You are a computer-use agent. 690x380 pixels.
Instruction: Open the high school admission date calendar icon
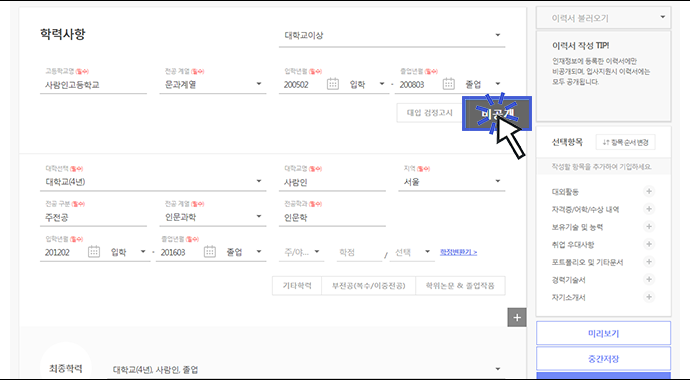pyautogui.click(x=333, y=84)
